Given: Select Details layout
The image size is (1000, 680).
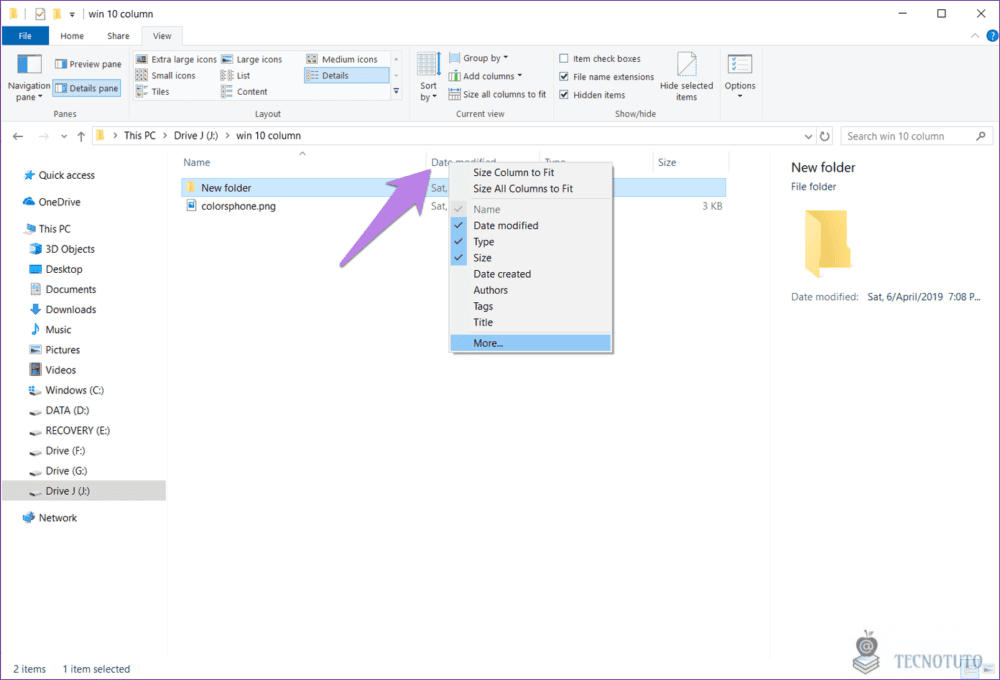Looking at the screenshot, I should click(x=346, y=75).
